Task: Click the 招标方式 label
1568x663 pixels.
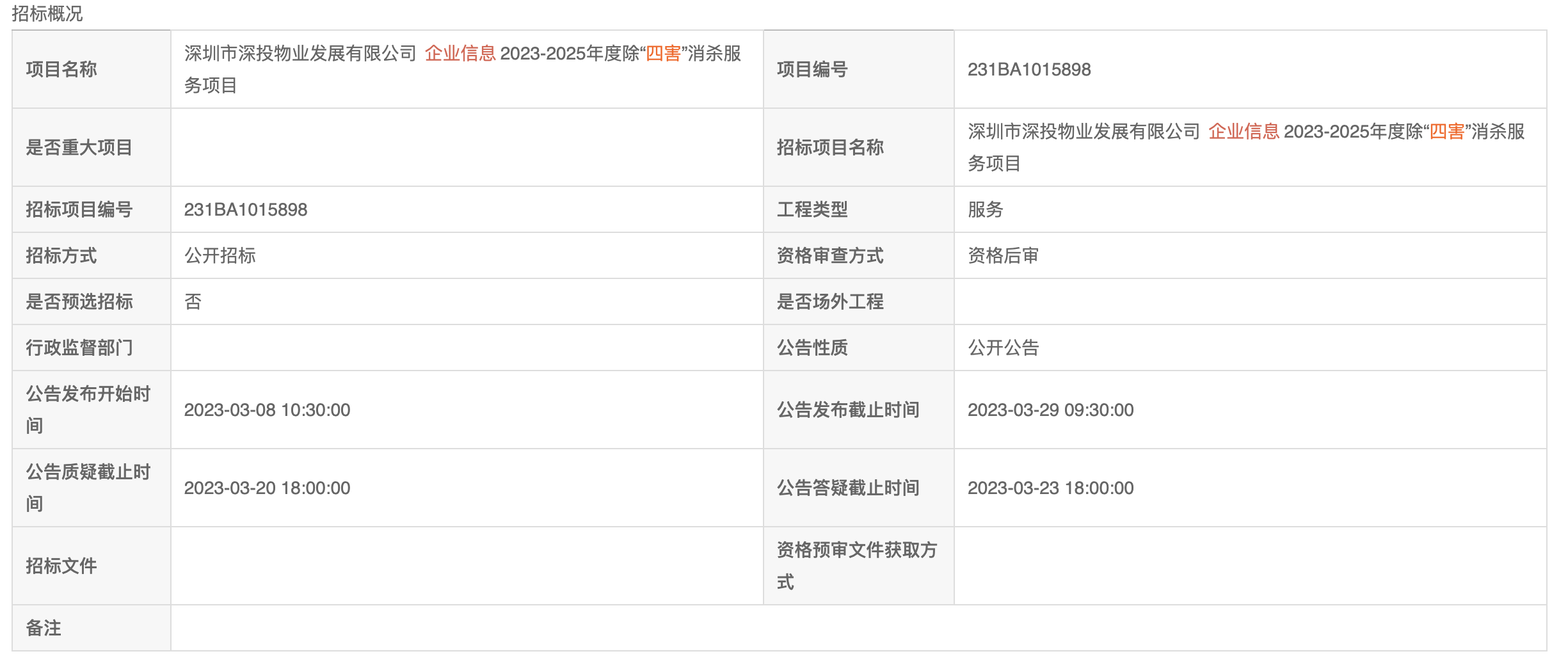Action: [x=61, y=255]
